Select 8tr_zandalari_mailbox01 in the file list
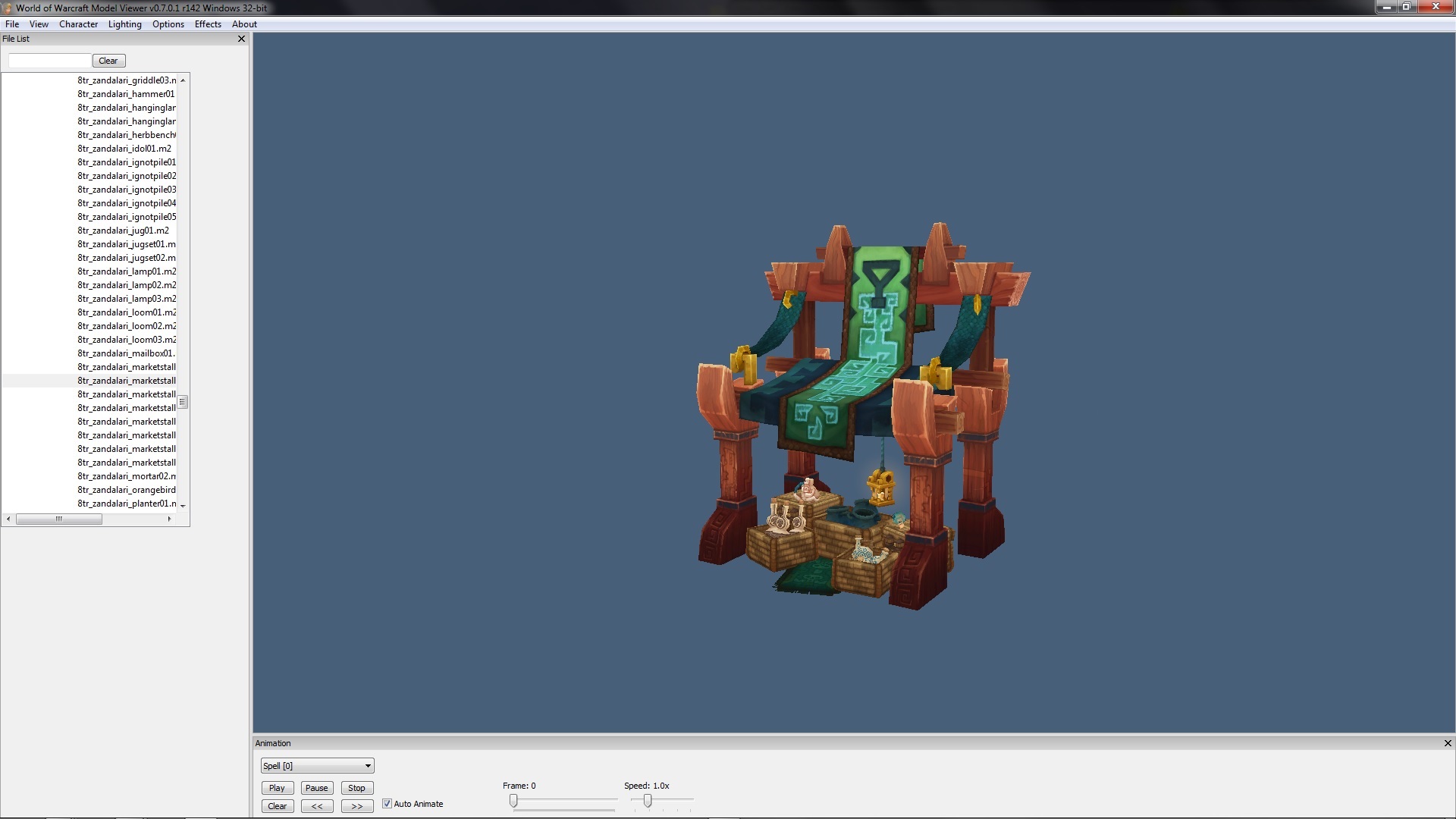Image resolution: width=1456 pixels, height=819 pixels. [x=126, y=353]
